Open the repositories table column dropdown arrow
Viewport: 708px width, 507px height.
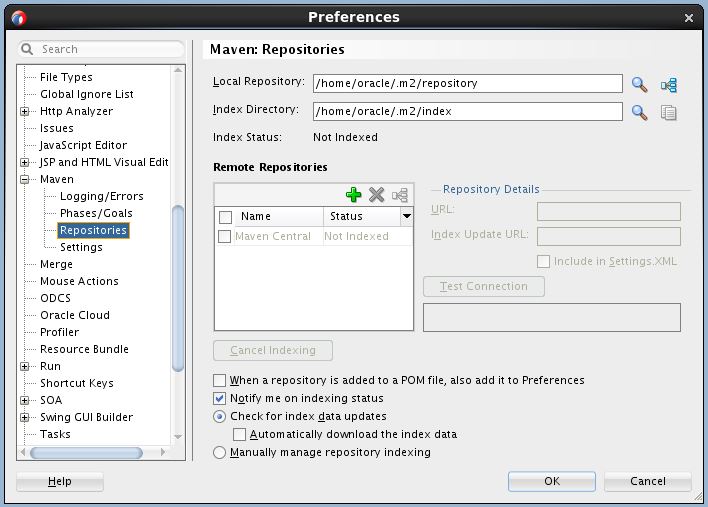coord(406,216)
